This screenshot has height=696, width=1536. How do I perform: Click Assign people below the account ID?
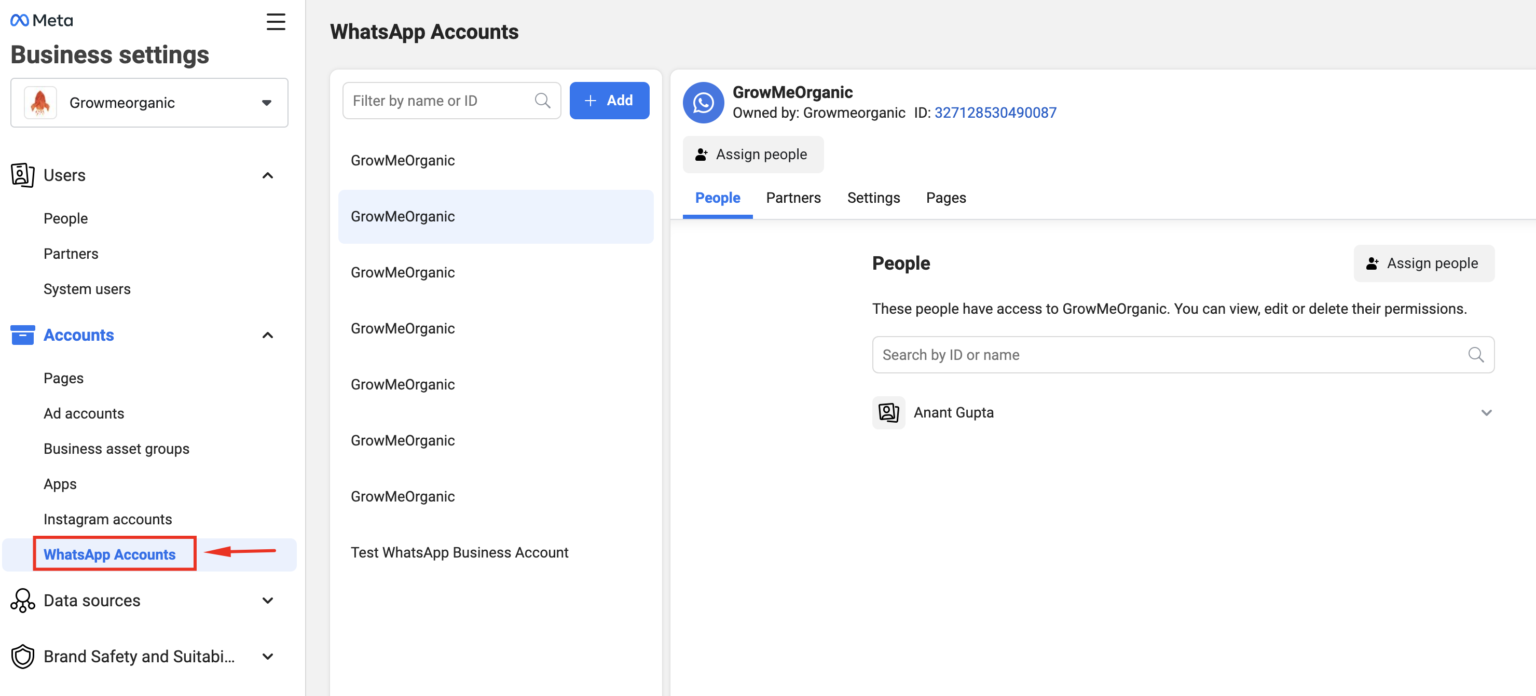click(753, 155)
